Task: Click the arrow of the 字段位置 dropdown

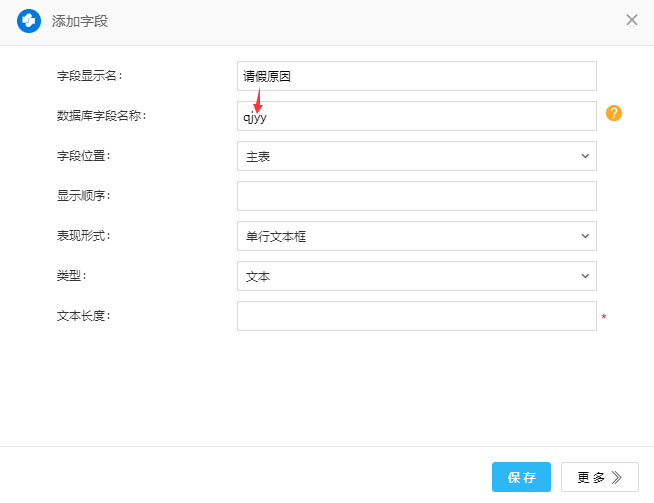Action: 585,156
